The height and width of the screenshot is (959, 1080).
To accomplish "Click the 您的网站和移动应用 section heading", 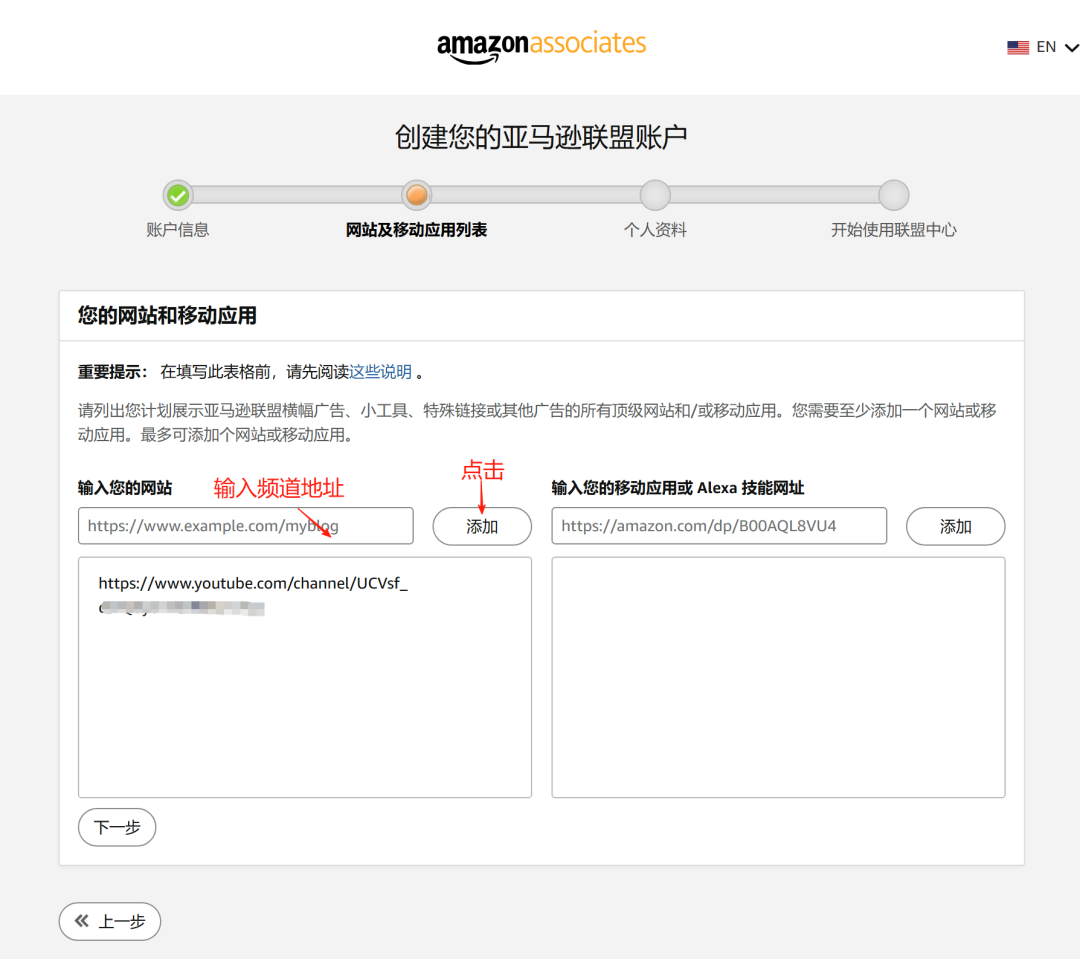I will click(x=167, y=316).
